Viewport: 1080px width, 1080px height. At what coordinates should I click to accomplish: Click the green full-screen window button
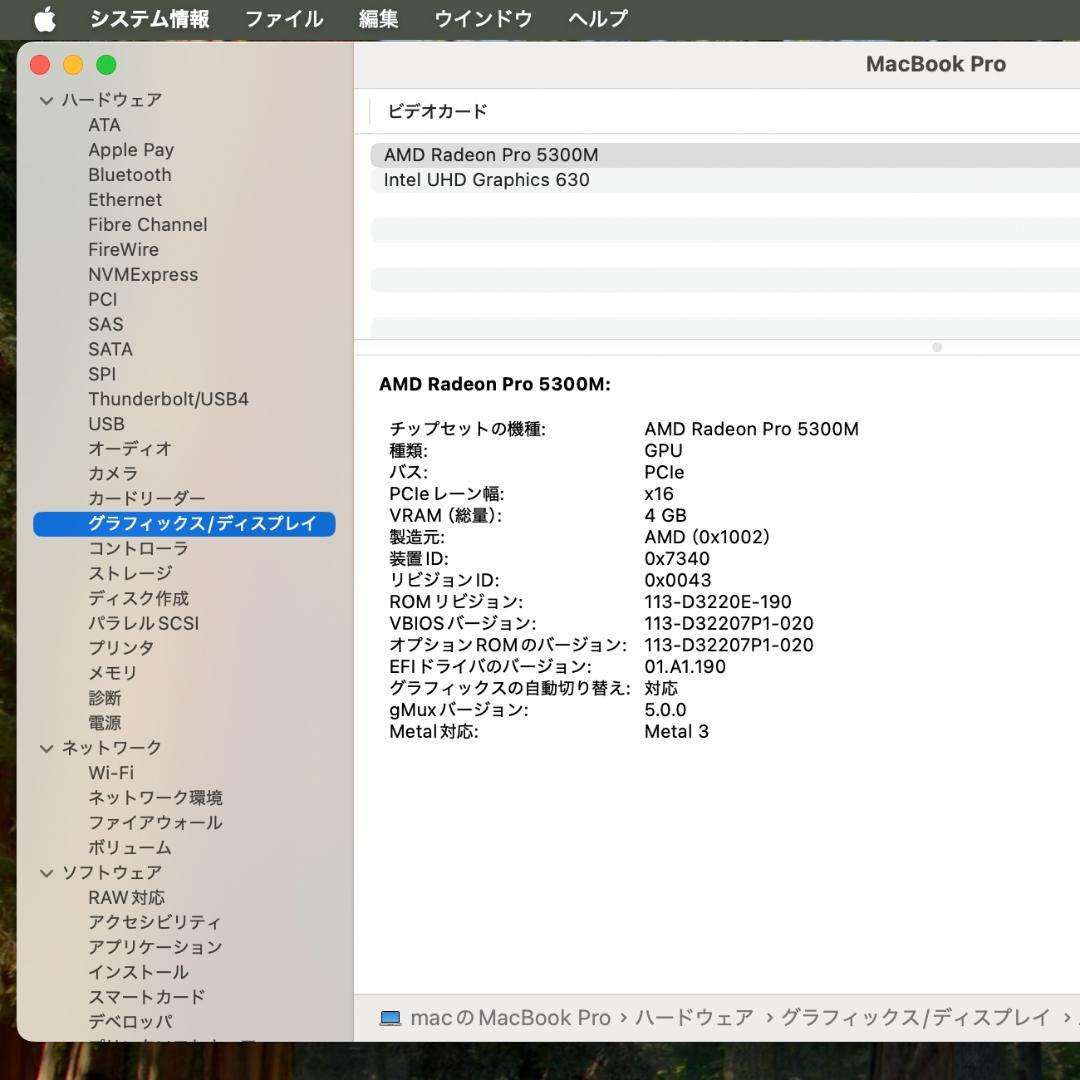coord(105,64)
